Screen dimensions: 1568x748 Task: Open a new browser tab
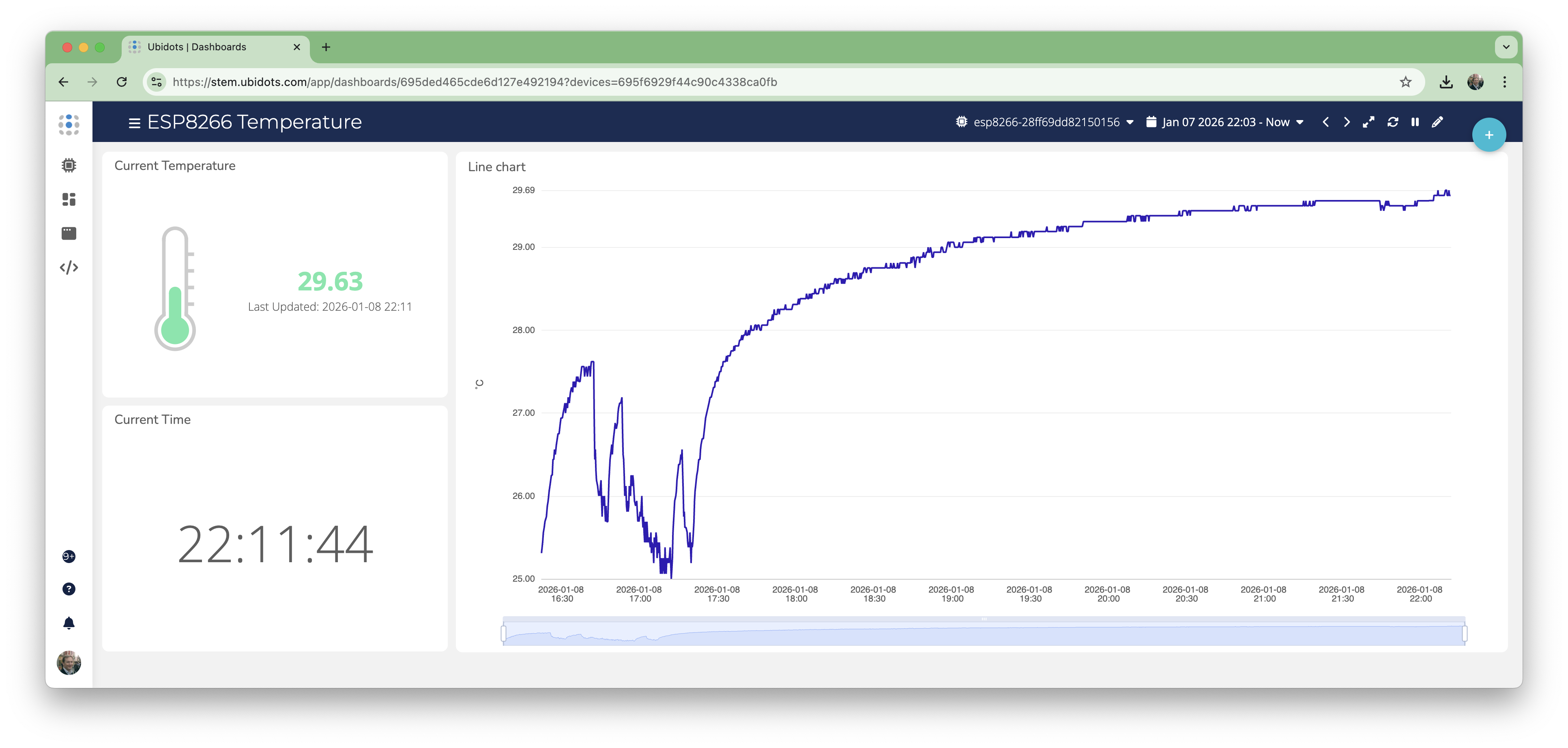pos(326,47)
